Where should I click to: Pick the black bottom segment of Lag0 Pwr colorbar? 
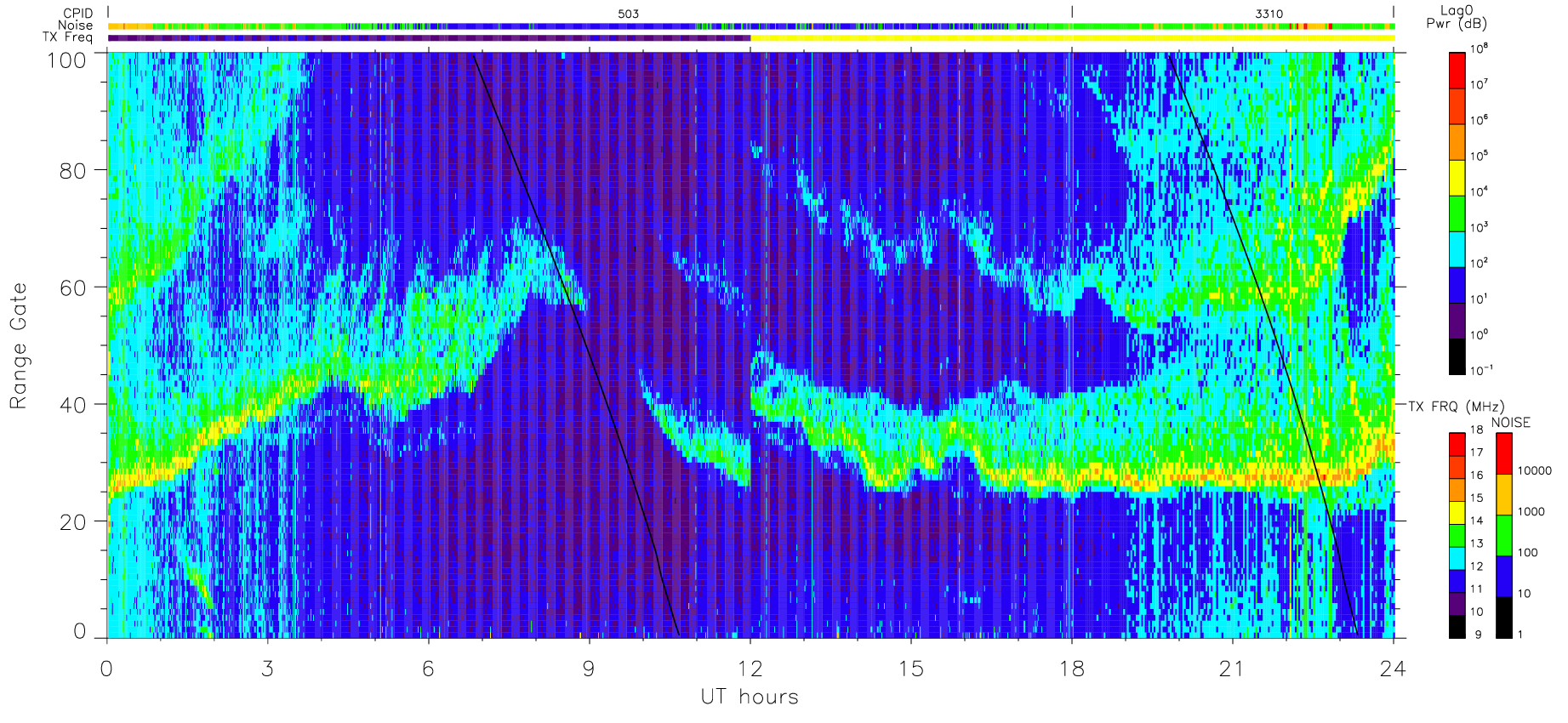(1457, 356)
